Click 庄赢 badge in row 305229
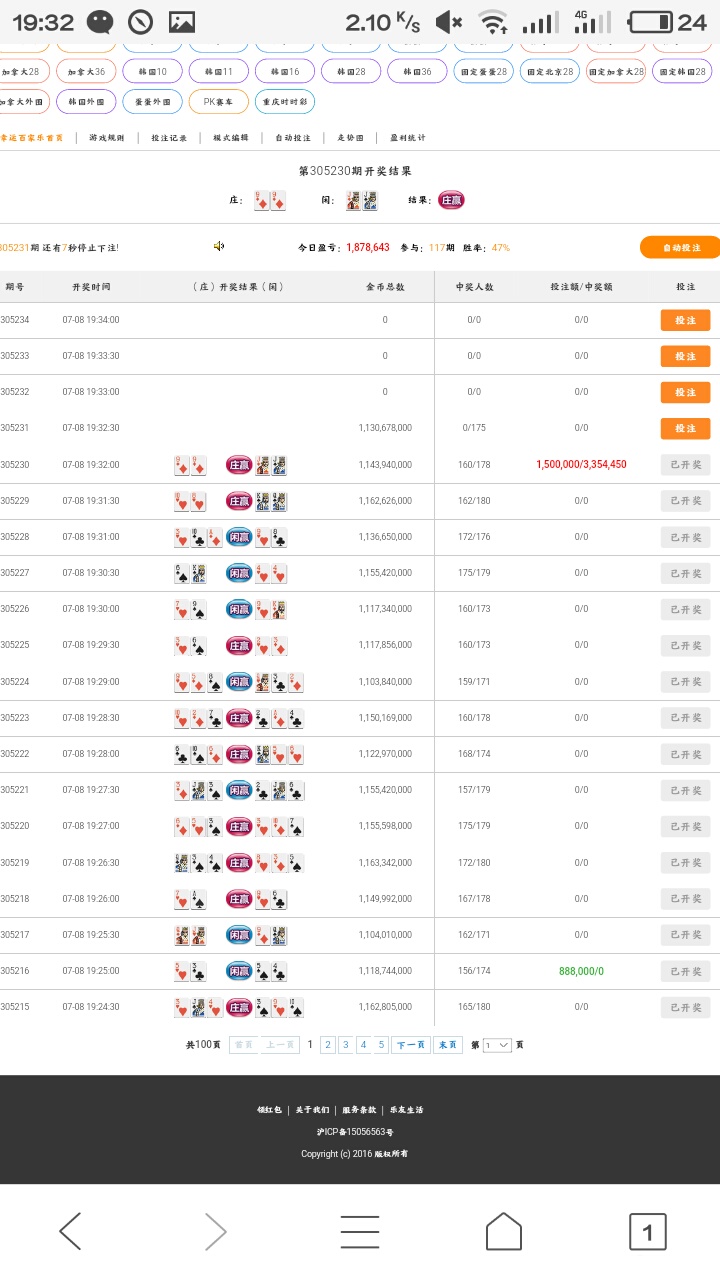This screenshot has height=1280, width=720. point(239,501)
